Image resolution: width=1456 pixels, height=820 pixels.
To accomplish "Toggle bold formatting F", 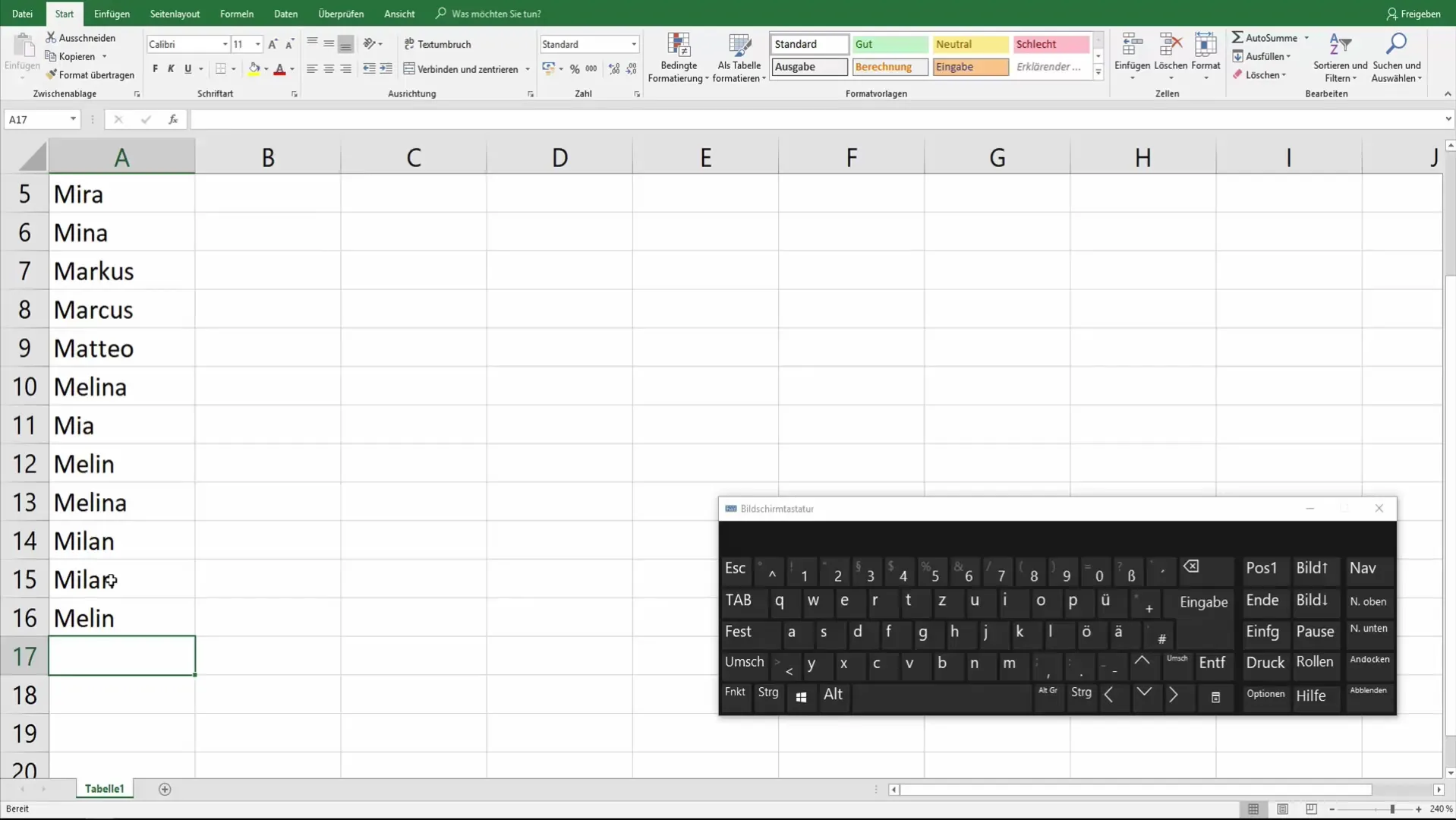I will tap(155, 69).
